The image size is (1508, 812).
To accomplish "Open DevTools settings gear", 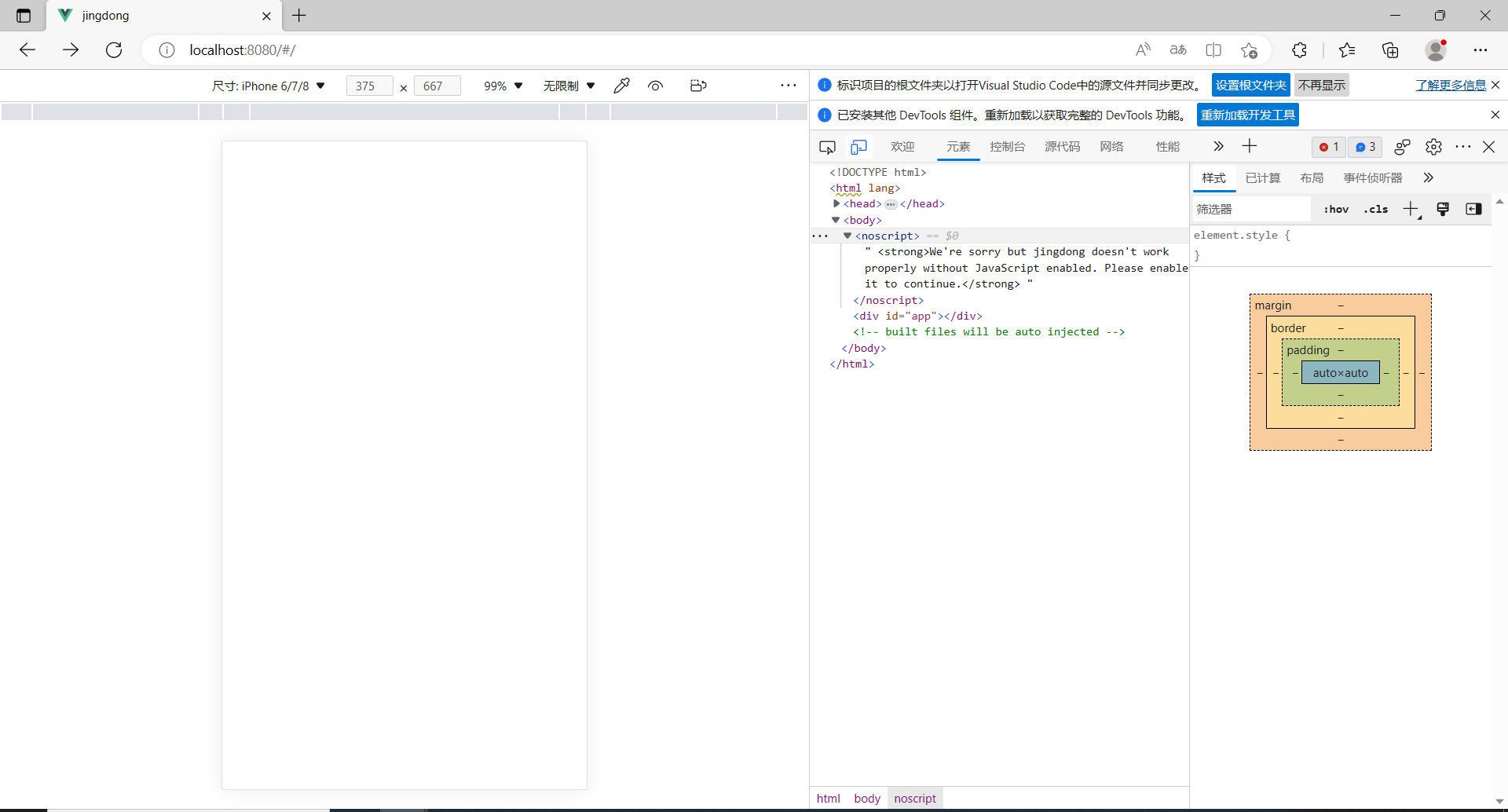I will 1433,147.
